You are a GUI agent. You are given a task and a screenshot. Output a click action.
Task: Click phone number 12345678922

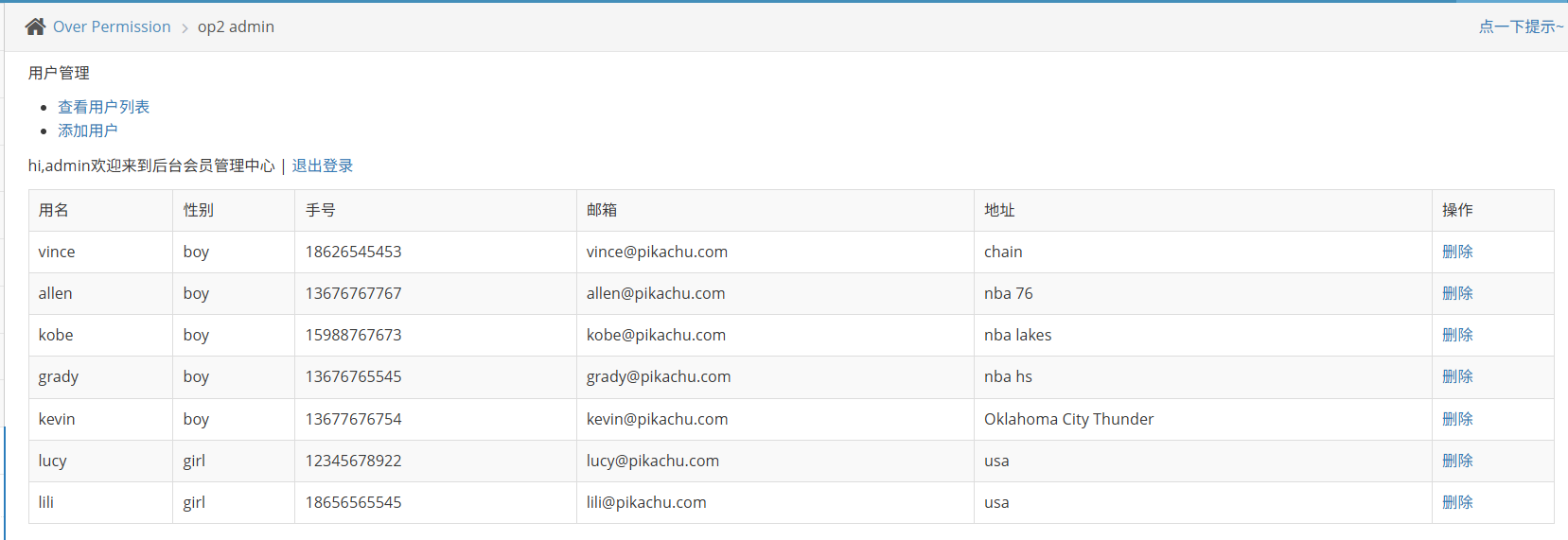coord(354,461)
